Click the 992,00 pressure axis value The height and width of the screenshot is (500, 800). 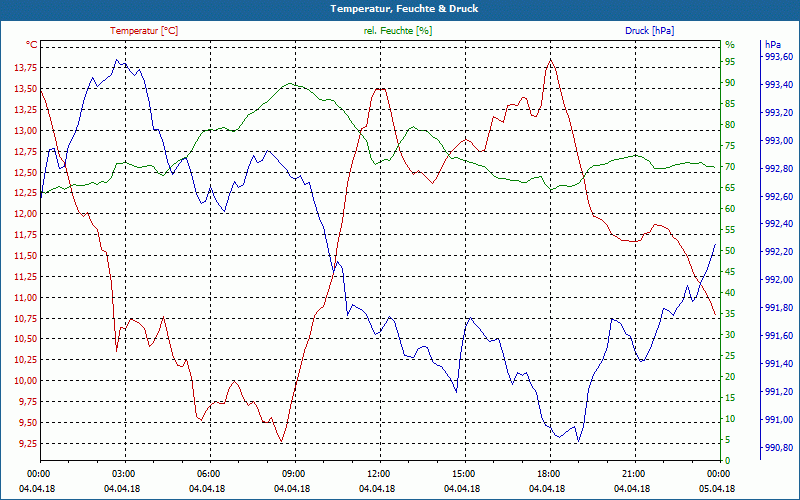[x=779, y=280]
